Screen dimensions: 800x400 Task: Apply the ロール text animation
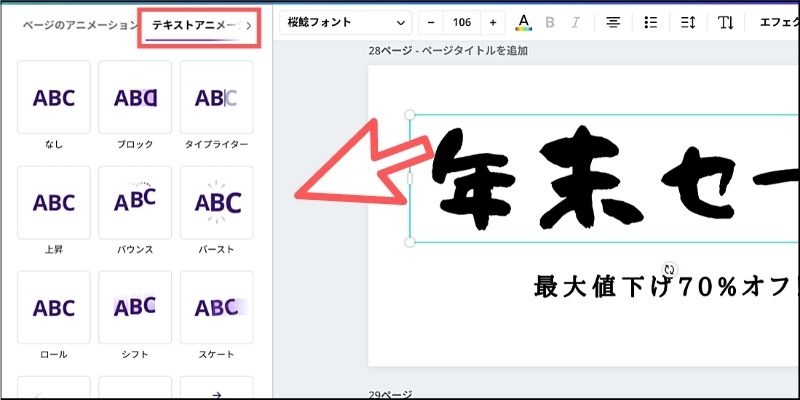click(x=54, y=307)
